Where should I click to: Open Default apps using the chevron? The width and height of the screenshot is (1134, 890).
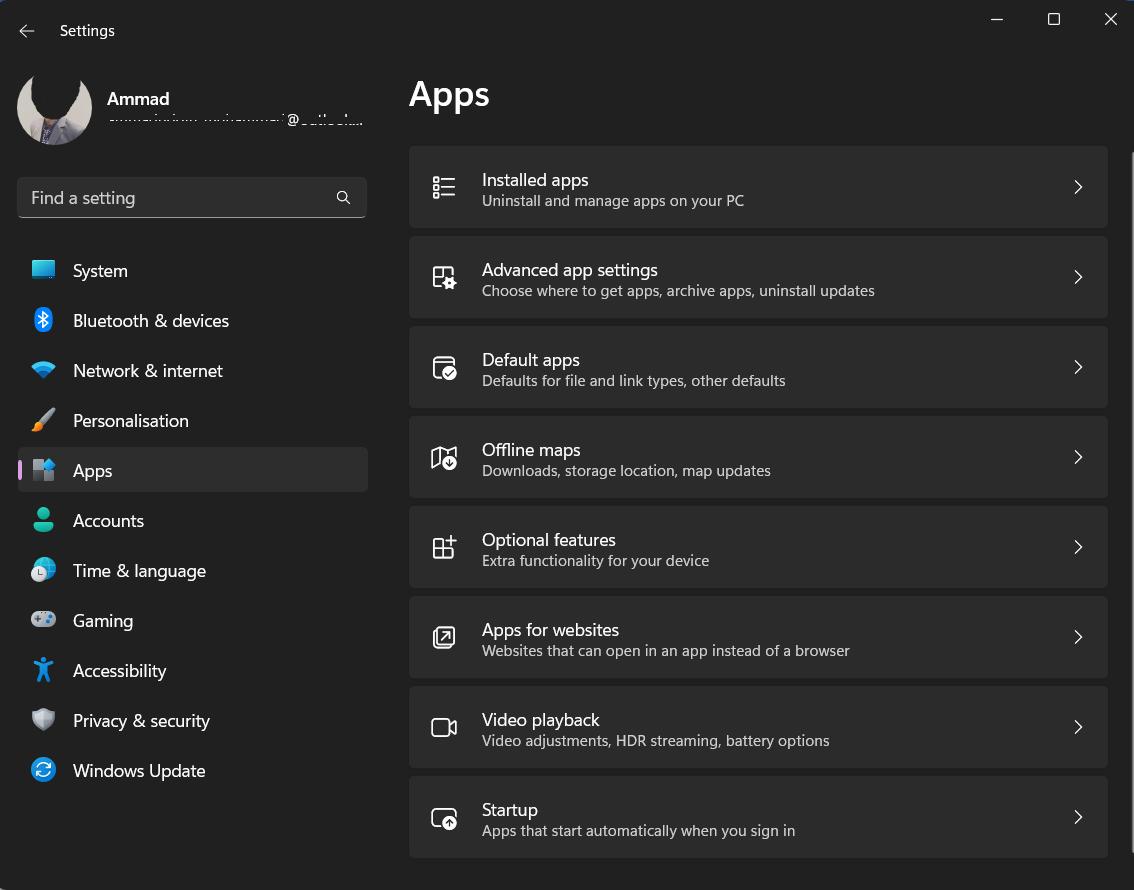click(1078, 367)
